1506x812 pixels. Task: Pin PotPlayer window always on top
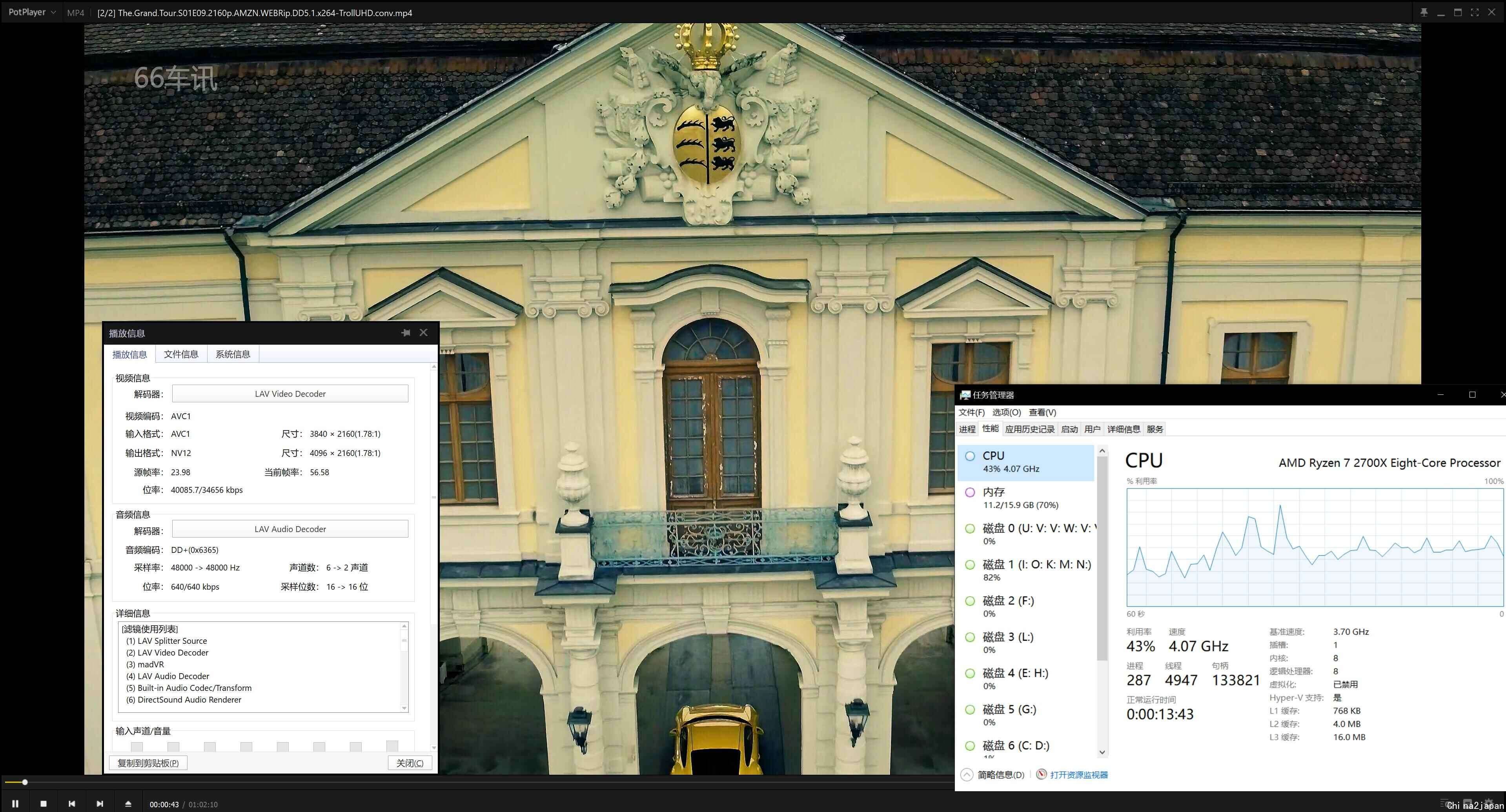coord(1424,12)
